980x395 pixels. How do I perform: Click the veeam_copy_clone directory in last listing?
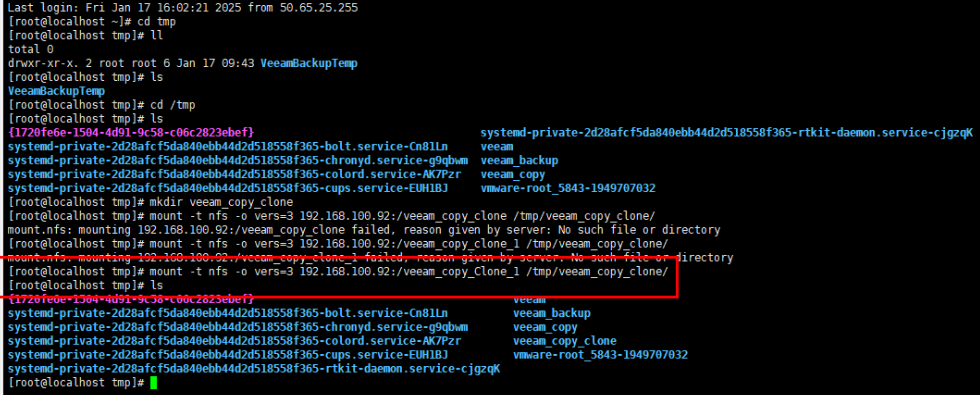pyautogui.click(x=565, y=341)
